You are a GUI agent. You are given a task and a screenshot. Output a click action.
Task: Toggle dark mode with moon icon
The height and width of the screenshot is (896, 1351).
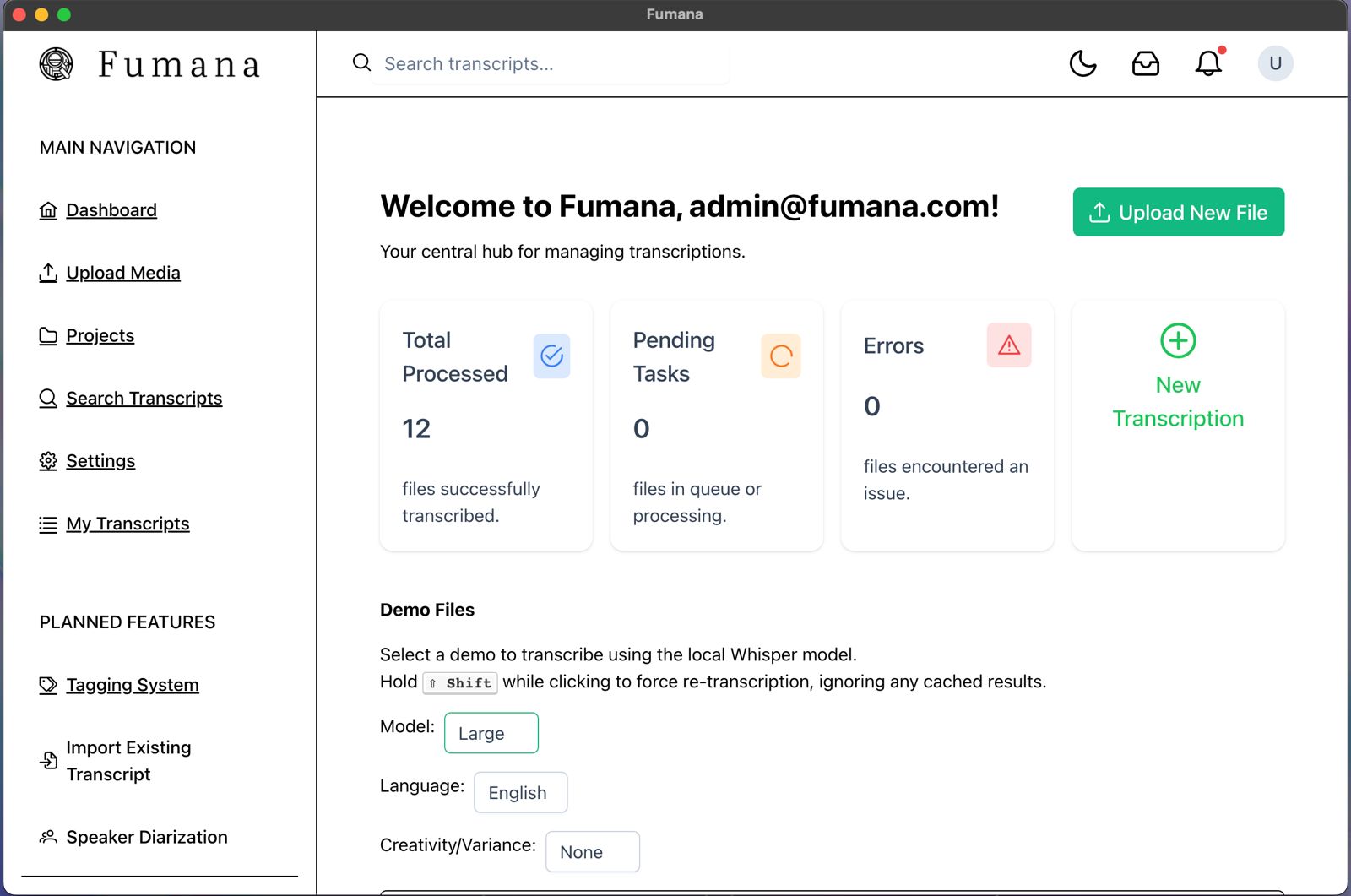coord(1082,63)
